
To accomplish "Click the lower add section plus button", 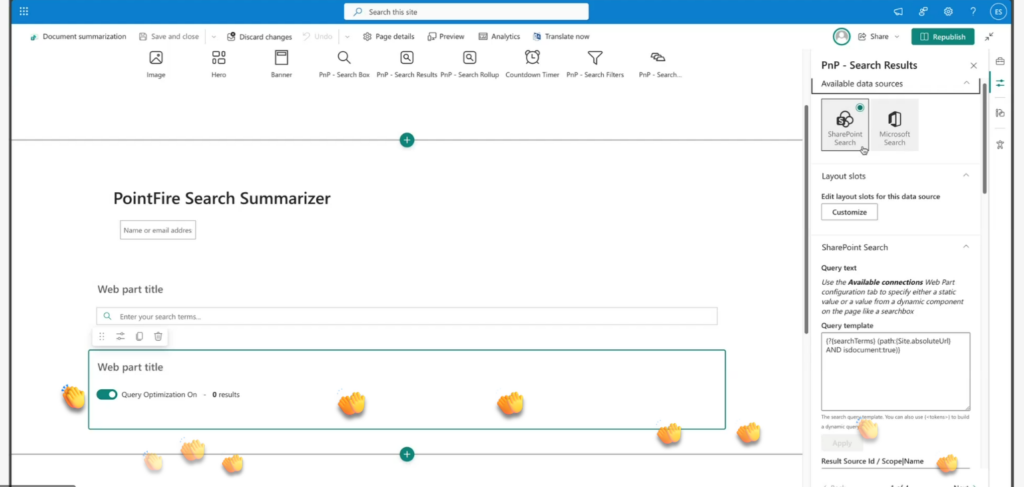I will tap(407, 454).
